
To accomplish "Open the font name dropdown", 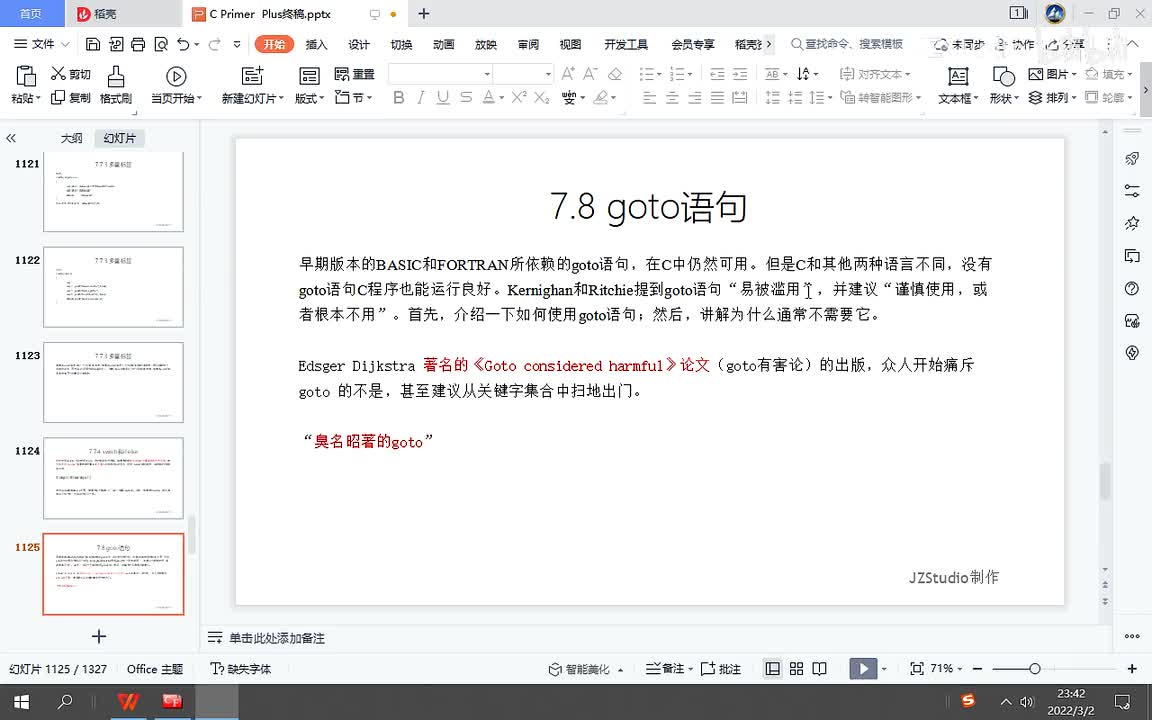I will pyautogui.click(x=486, y=74).
